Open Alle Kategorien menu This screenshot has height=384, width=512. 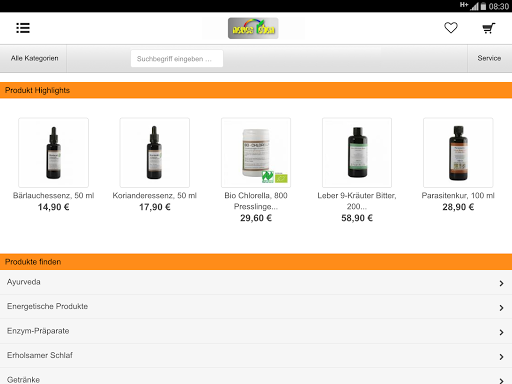tap(34, 58)
